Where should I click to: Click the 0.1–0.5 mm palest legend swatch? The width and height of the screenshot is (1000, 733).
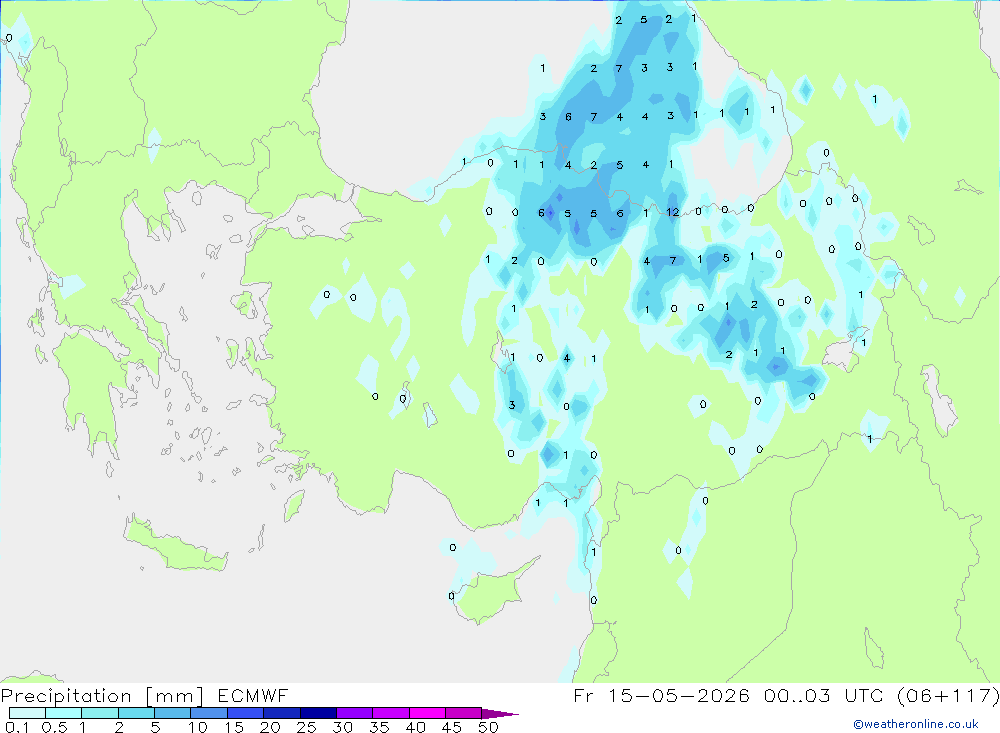pos(27,713)
